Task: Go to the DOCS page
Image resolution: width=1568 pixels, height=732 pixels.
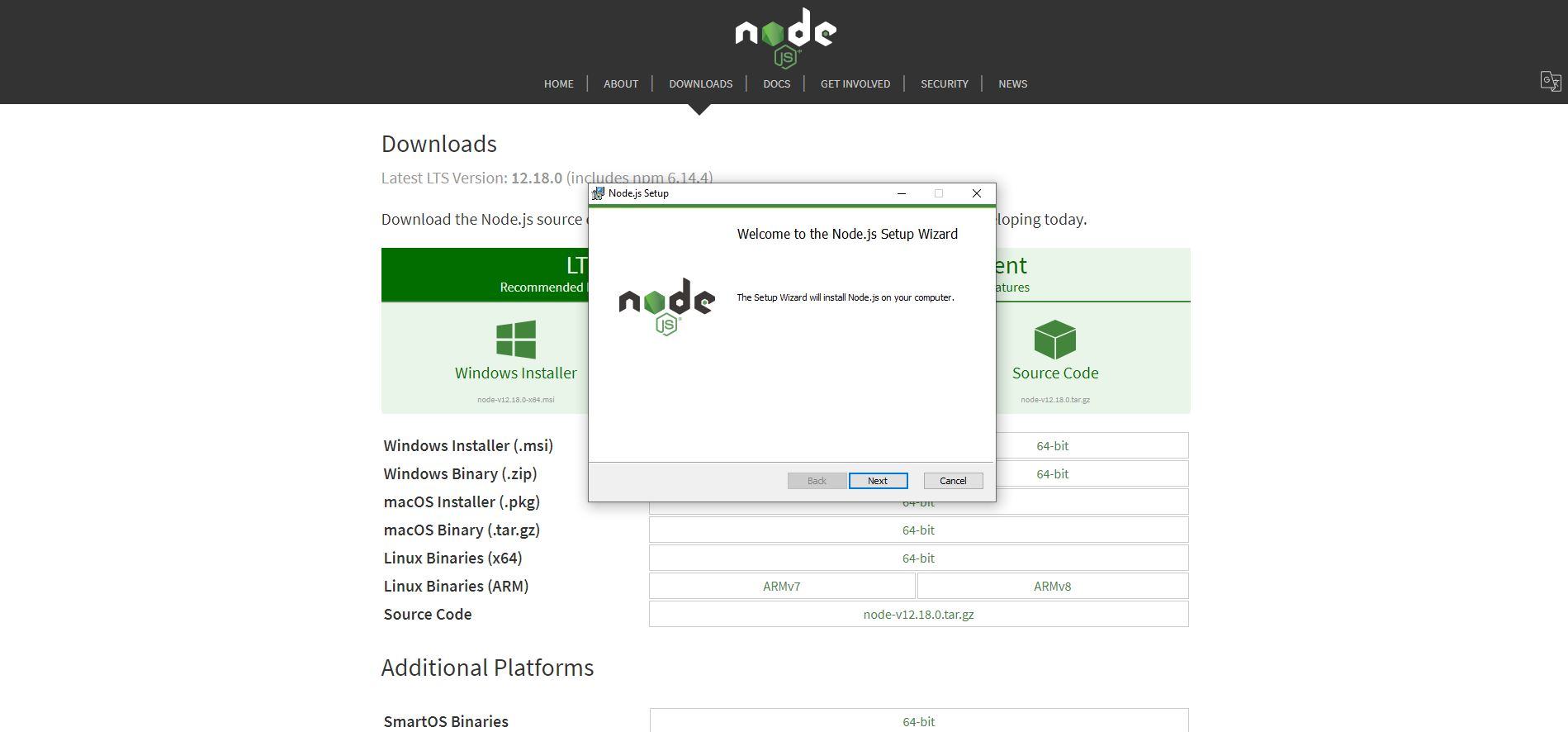Action: pyautogui.click(x=776, y=83)
